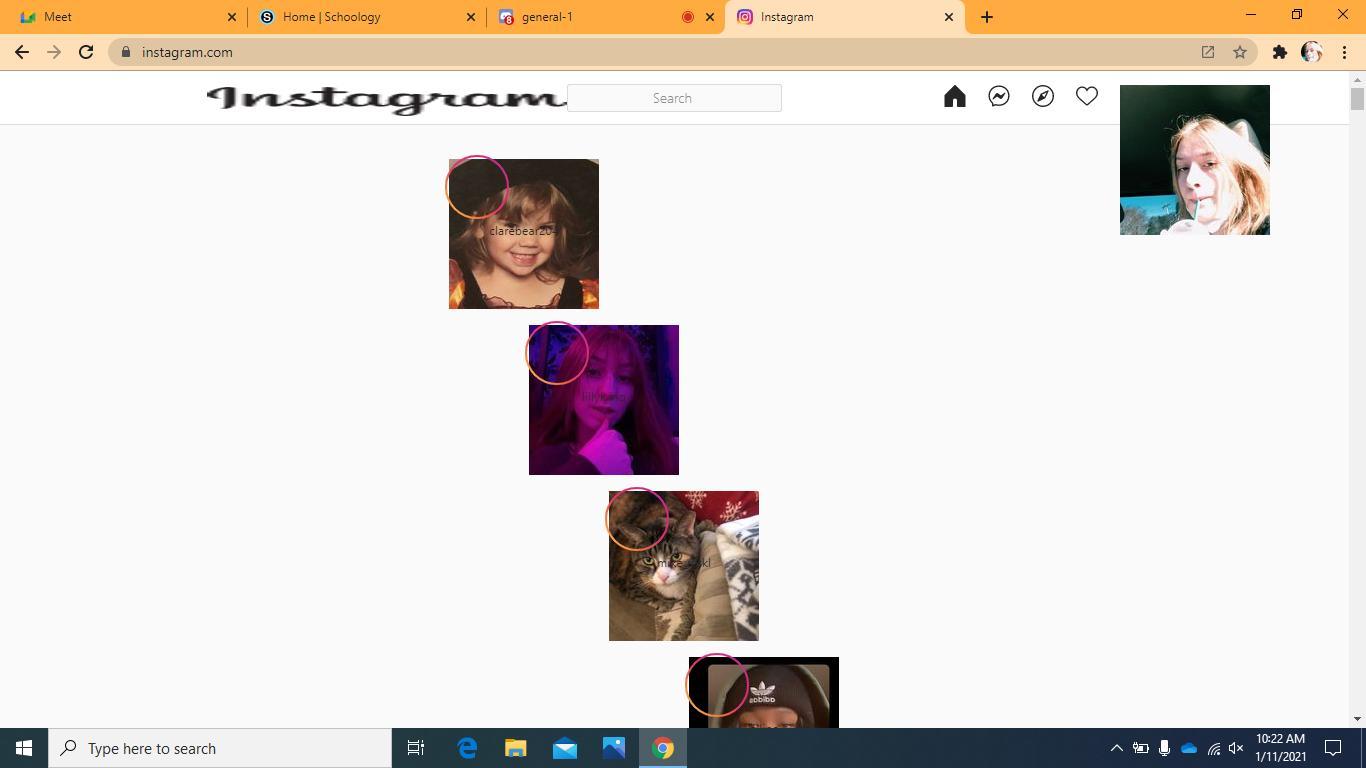Click the open-in-app icon in address bar

[x=1208, y=52]
